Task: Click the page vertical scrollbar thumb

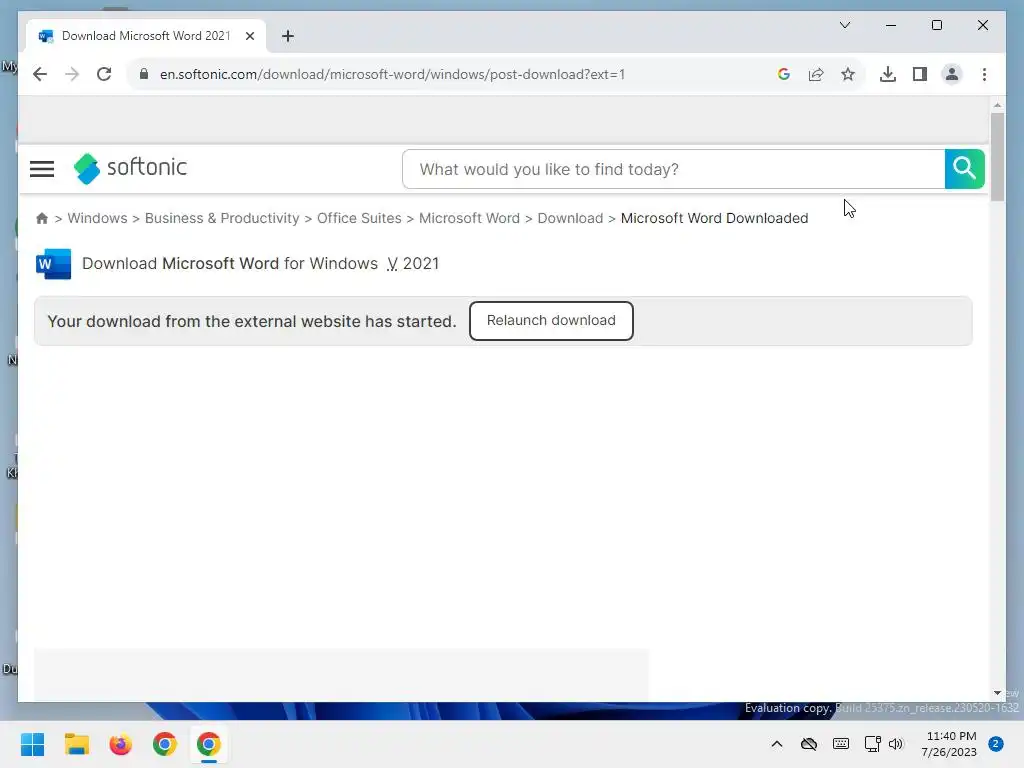Action: (x=997, y=157)
